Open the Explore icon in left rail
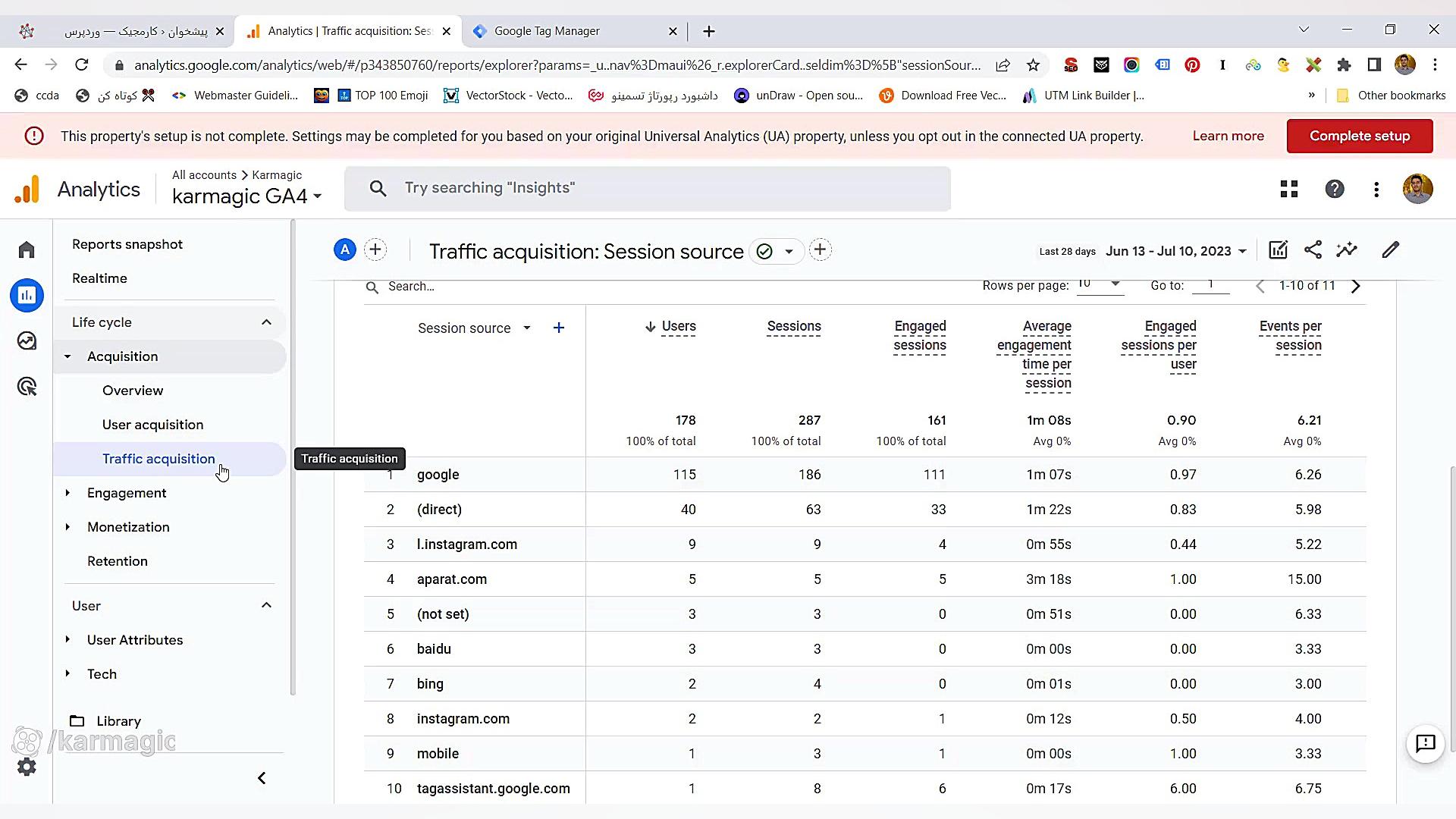Image resolution: width=1456 pixels, height=819 pixels. pos(27,341)
